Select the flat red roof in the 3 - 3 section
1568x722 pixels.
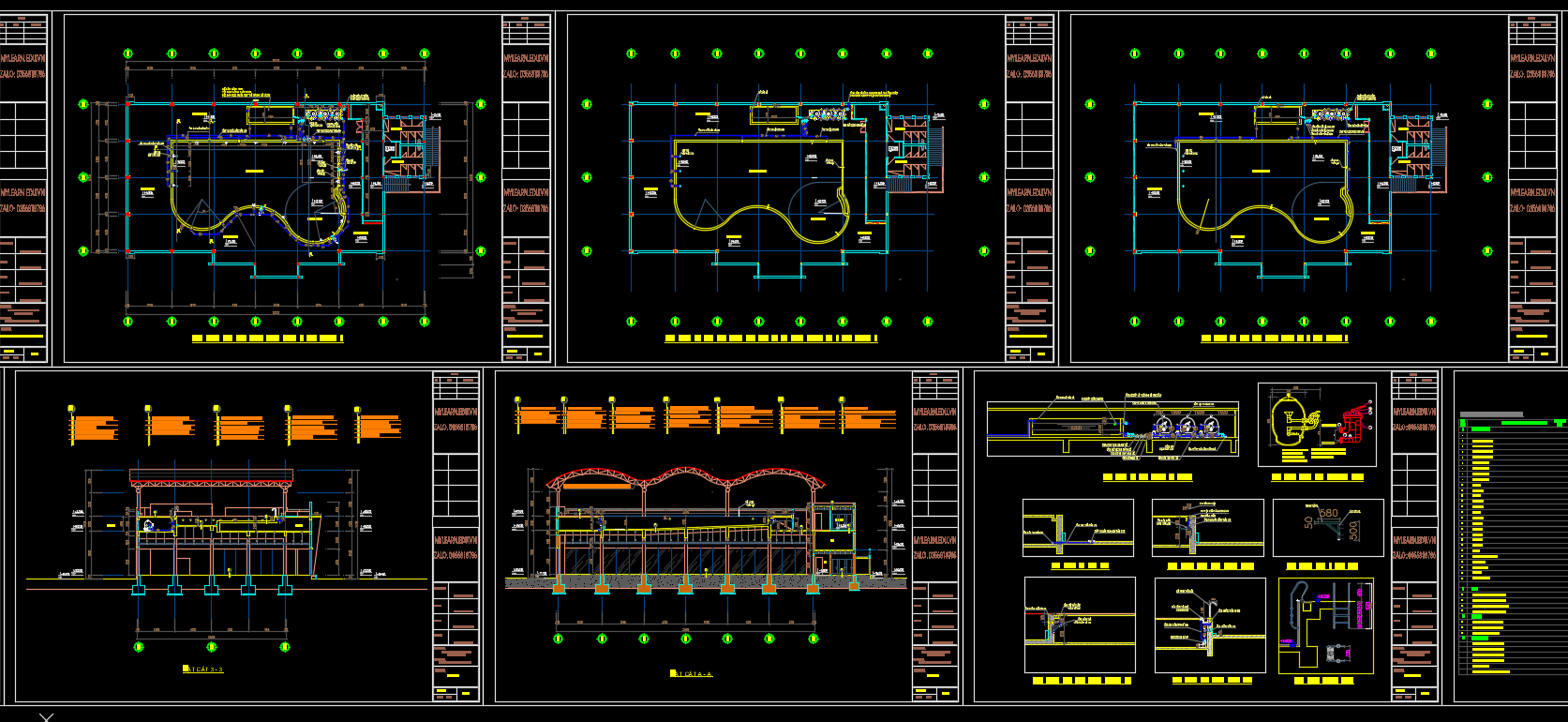(x=212, y=476)
